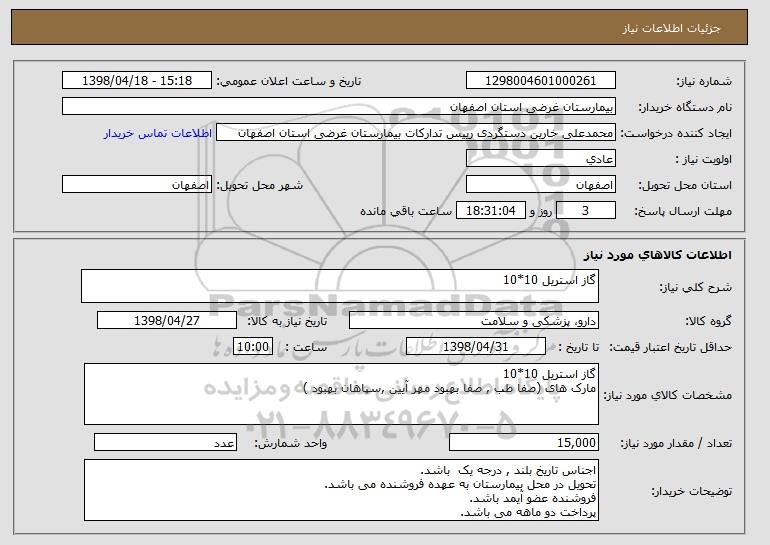Click the label مهلت ارسال پاسخ

[683, 212]
